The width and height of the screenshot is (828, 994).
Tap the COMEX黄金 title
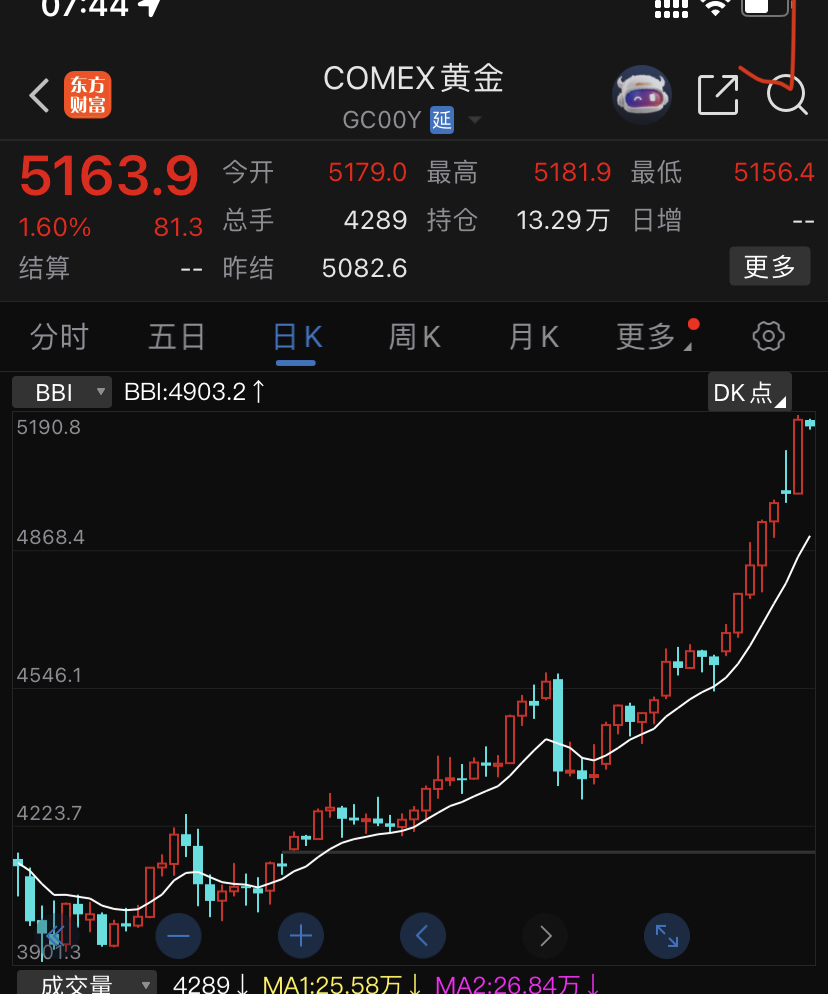point(413,79)
